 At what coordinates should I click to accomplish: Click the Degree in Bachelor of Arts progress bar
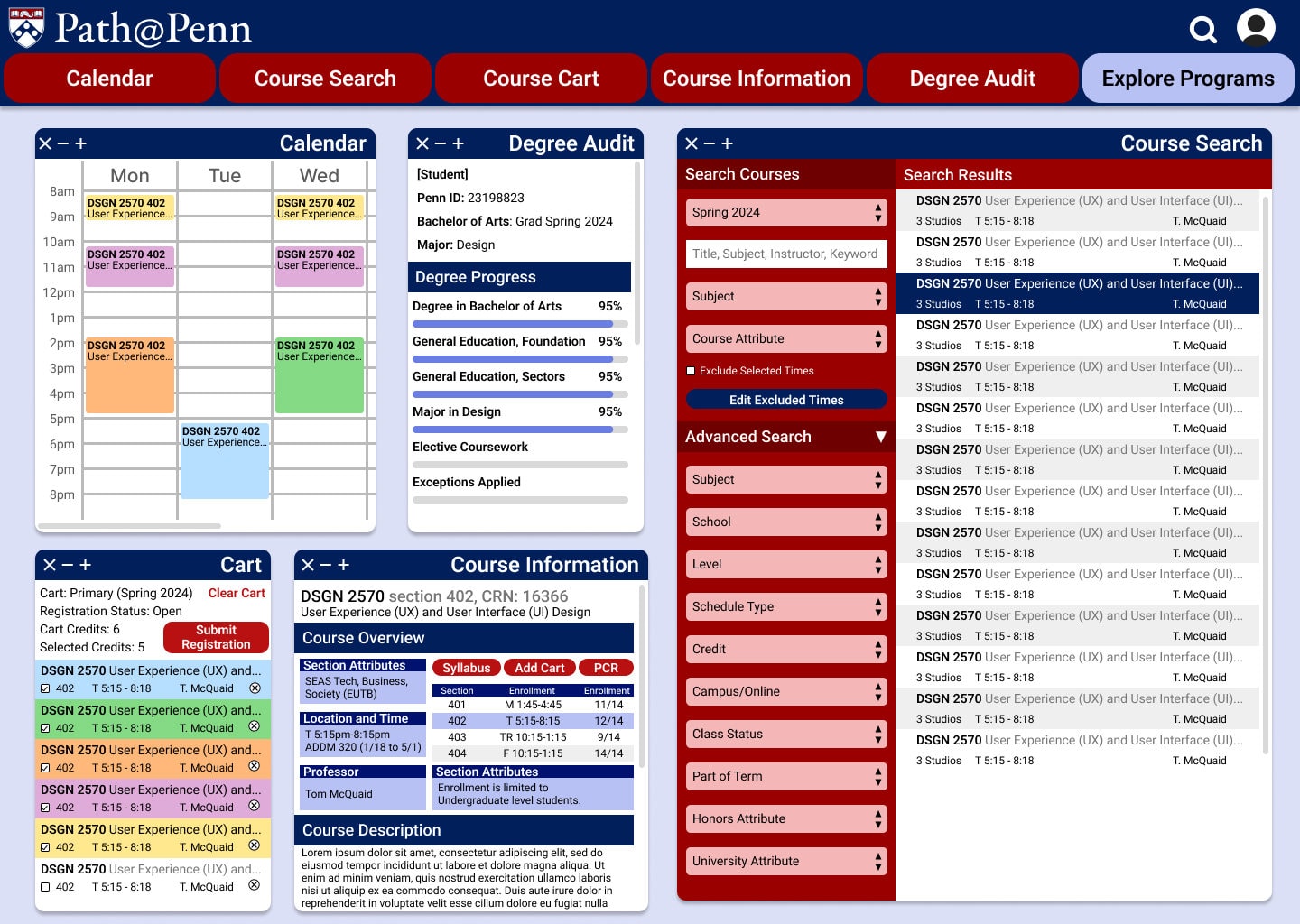coord(520,324)
